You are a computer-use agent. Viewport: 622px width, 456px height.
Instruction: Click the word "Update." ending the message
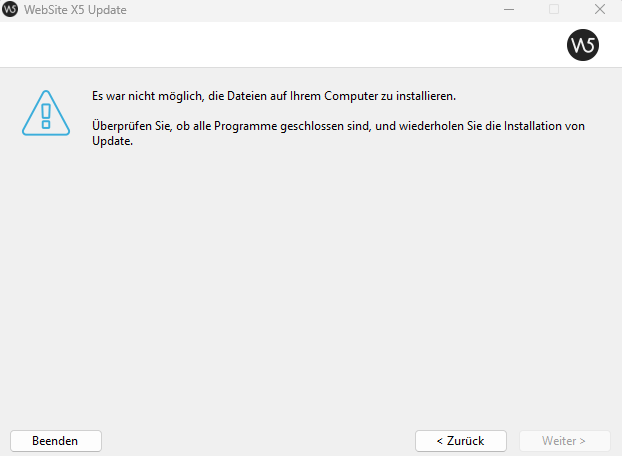(112, 141)
